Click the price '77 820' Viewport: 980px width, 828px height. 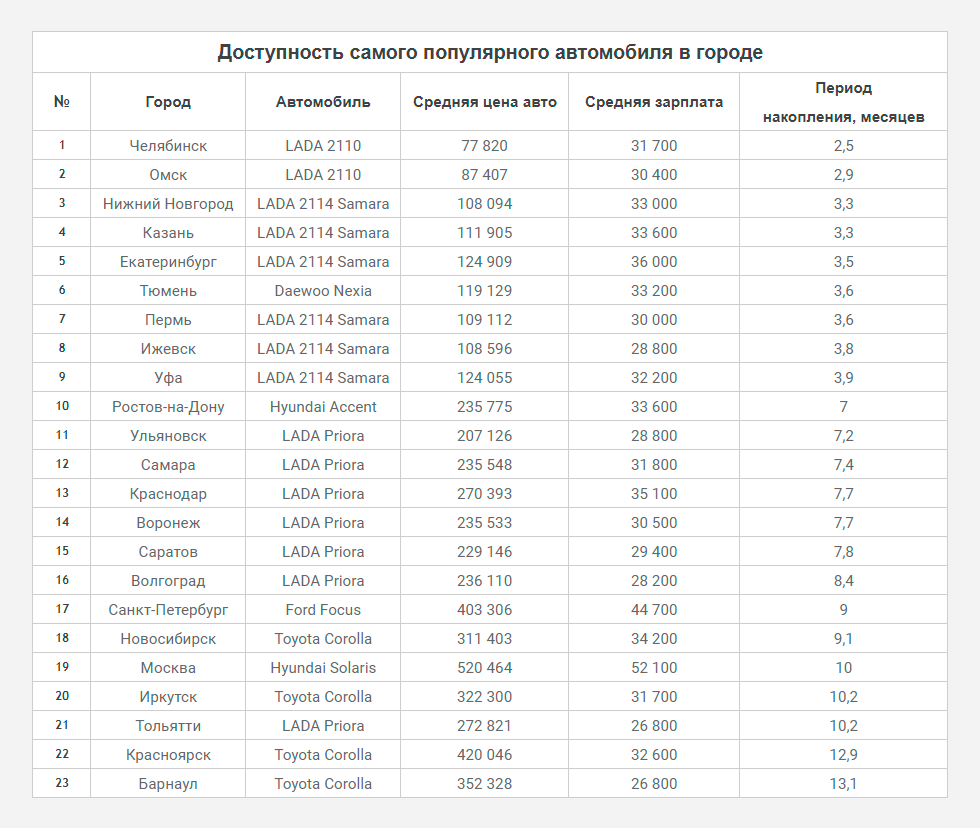pyautogui.click(x=484, y=146)
